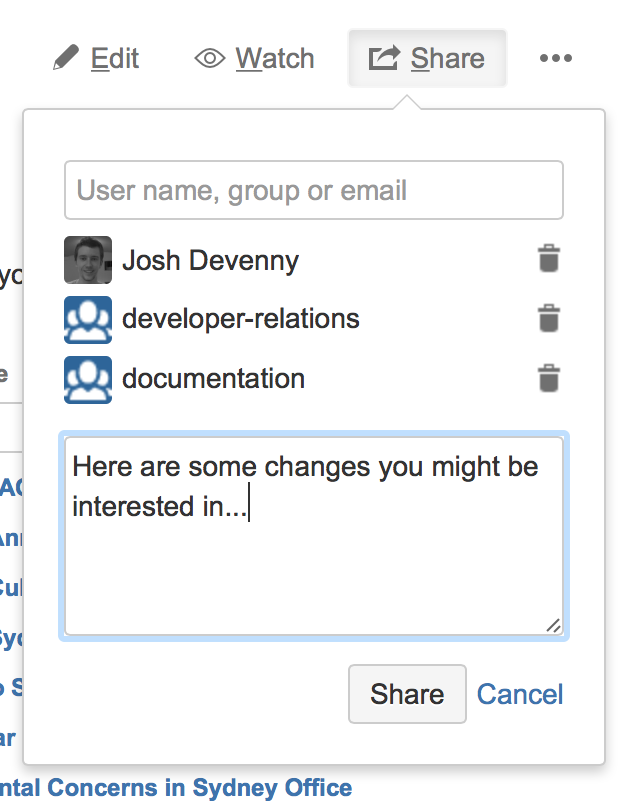Image resolution: width=624 pixels, height=808 pixels.
Task: Click the Watch text label
Action: tap(275, 58)
